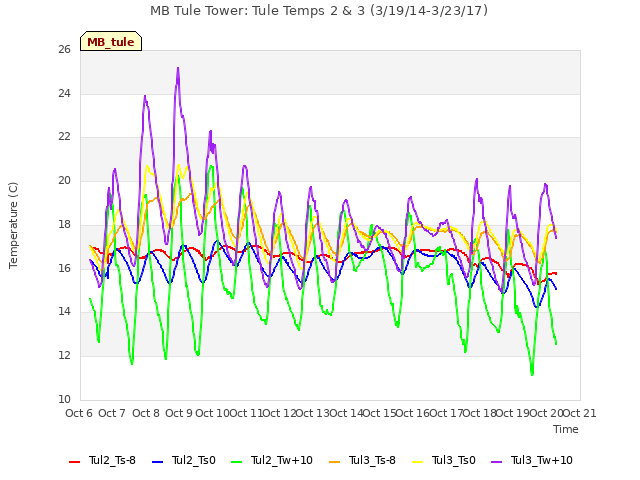This screenshot has height=480, width=640.
Task: Click the 26 y-axis tick label
Action: click(x=64, y=49)
